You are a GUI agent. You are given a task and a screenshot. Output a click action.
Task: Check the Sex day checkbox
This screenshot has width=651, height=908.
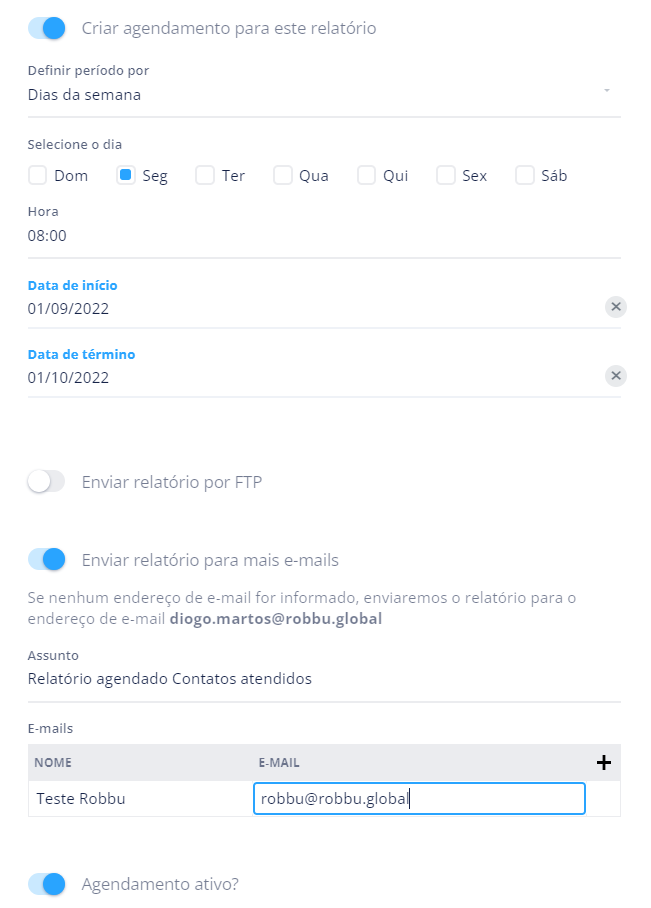click(x=446, y=176)
